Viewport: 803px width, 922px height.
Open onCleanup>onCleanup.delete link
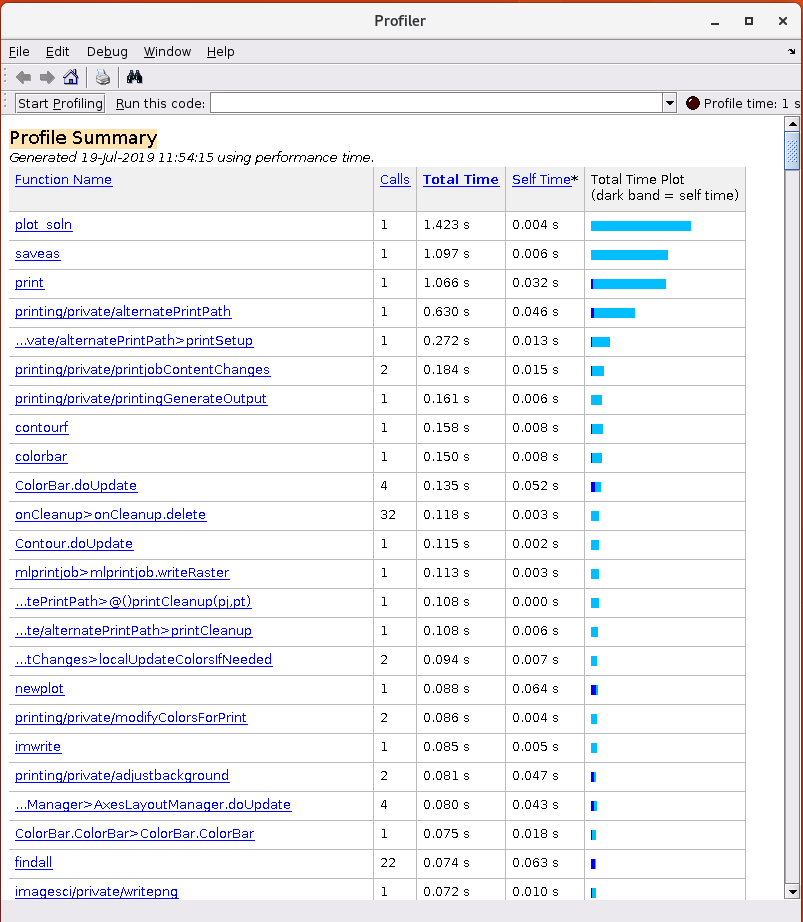(111, 515)
